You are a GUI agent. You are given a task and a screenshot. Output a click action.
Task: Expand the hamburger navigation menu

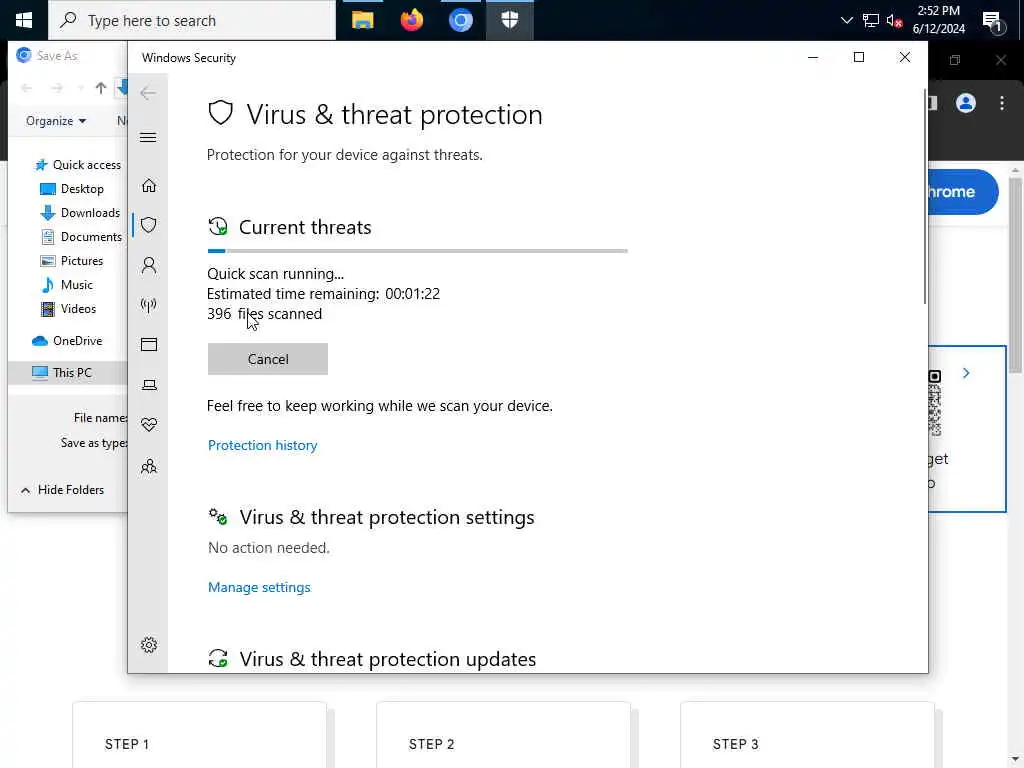point(148,138)
